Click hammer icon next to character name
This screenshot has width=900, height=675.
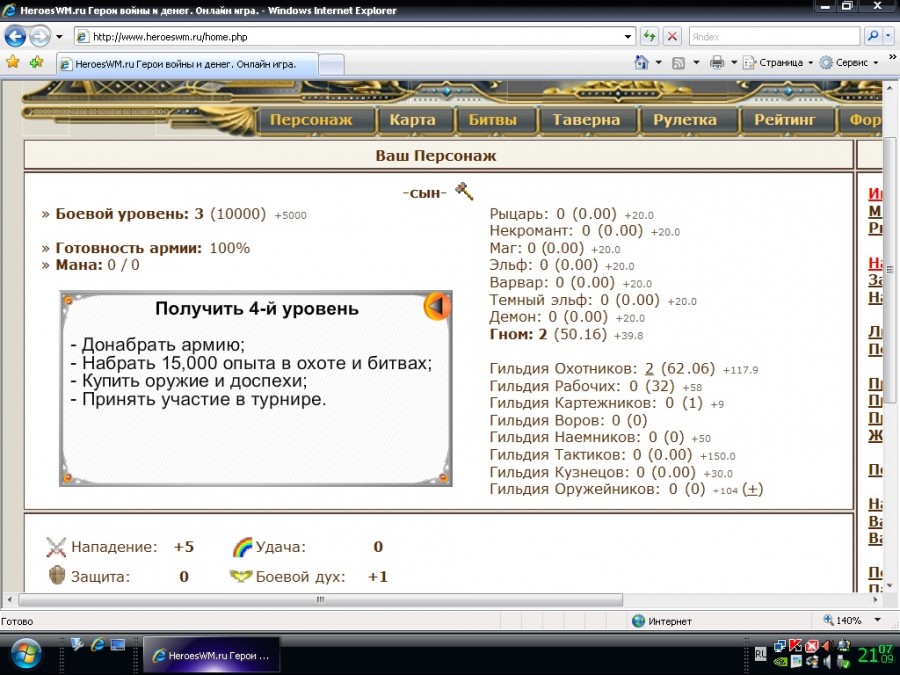click(x=463, y=191)
